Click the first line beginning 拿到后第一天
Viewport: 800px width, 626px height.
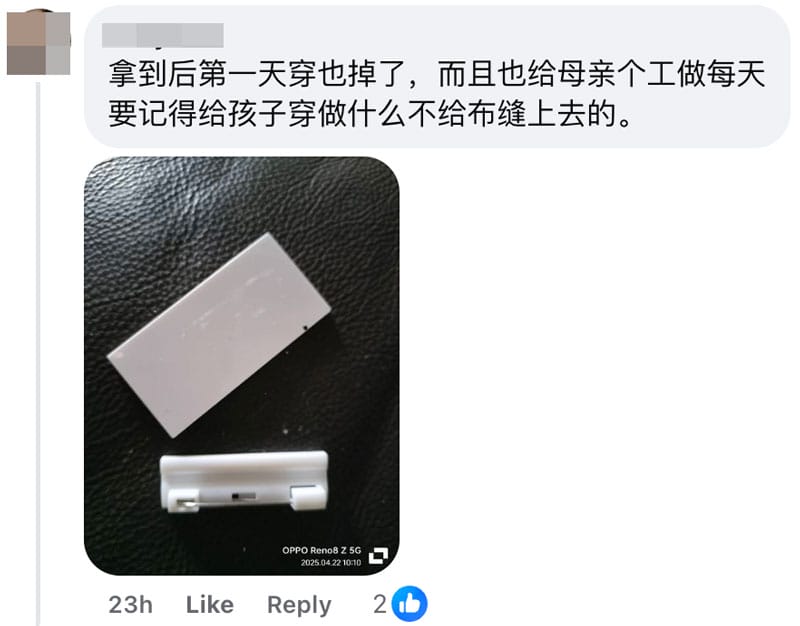(437, 74)
